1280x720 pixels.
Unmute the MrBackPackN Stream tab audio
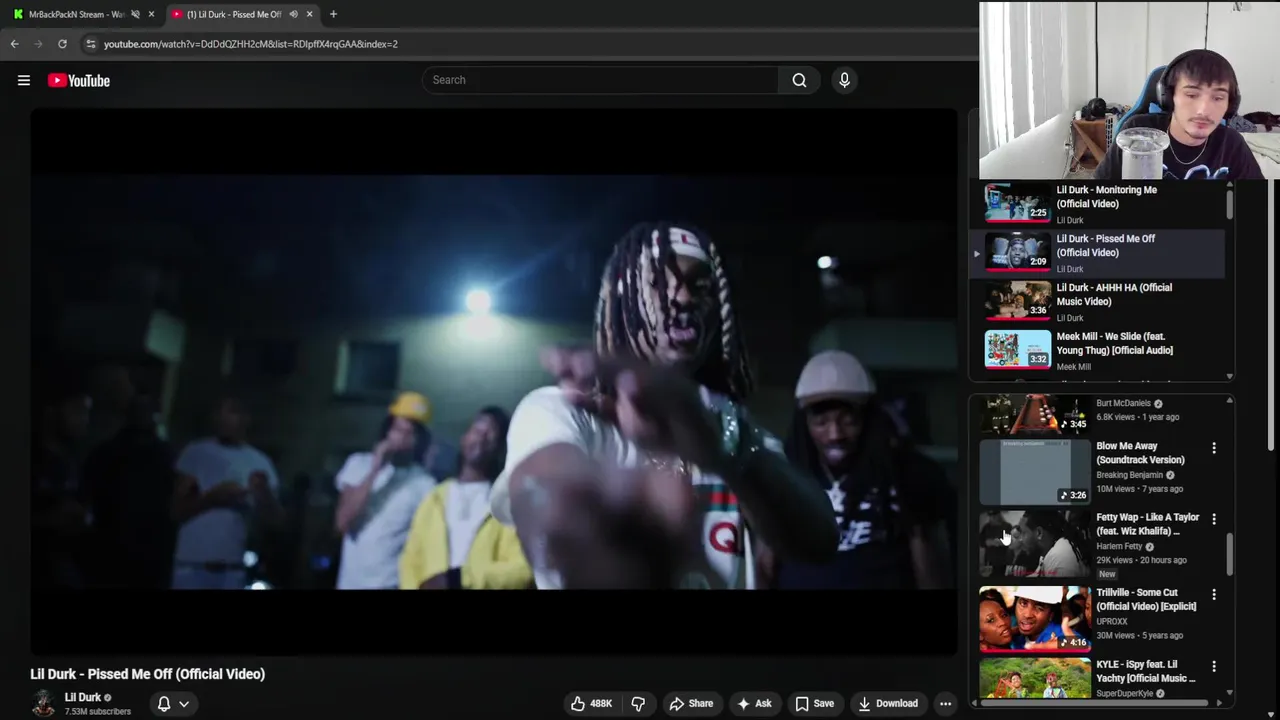pos(135,14)
